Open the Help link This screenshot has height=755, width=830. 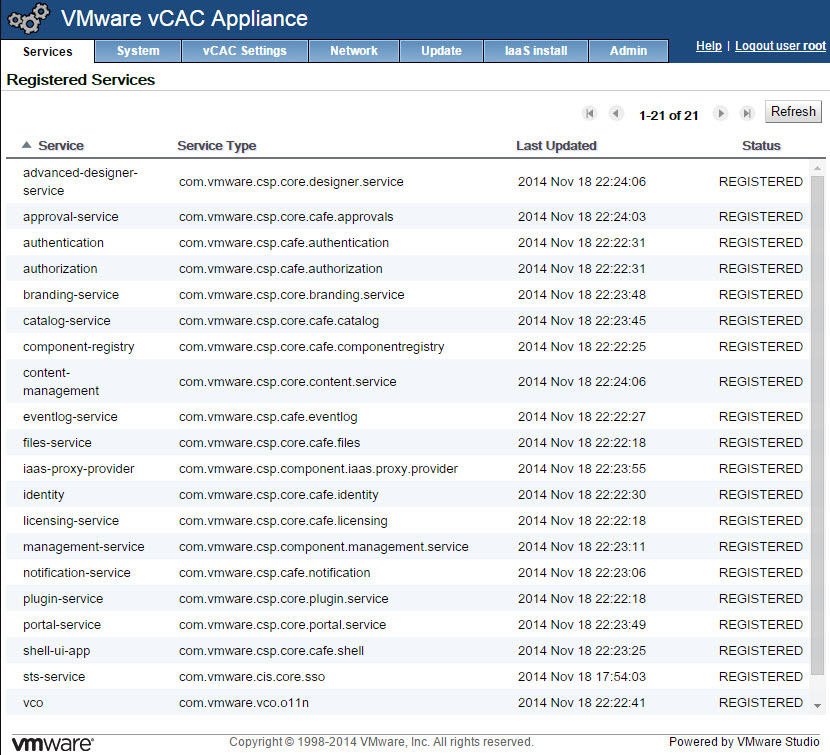tap(708, 46)
